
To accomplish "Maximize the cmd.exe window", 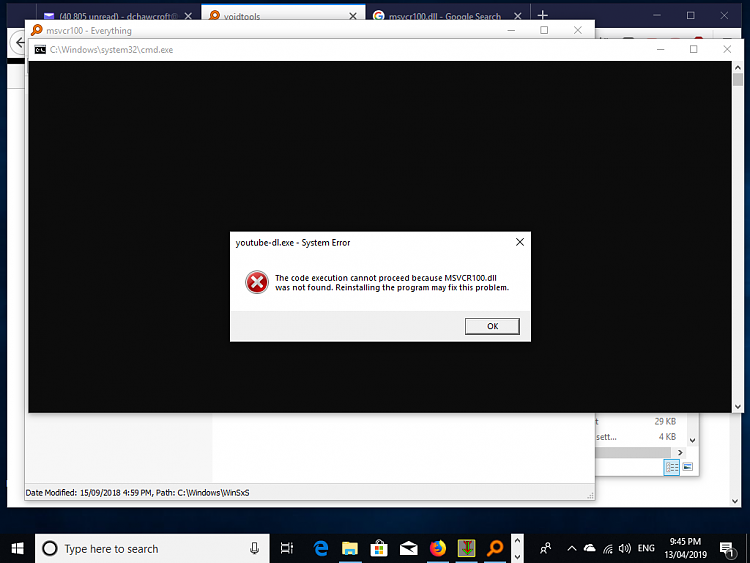I will pos(694,49).
